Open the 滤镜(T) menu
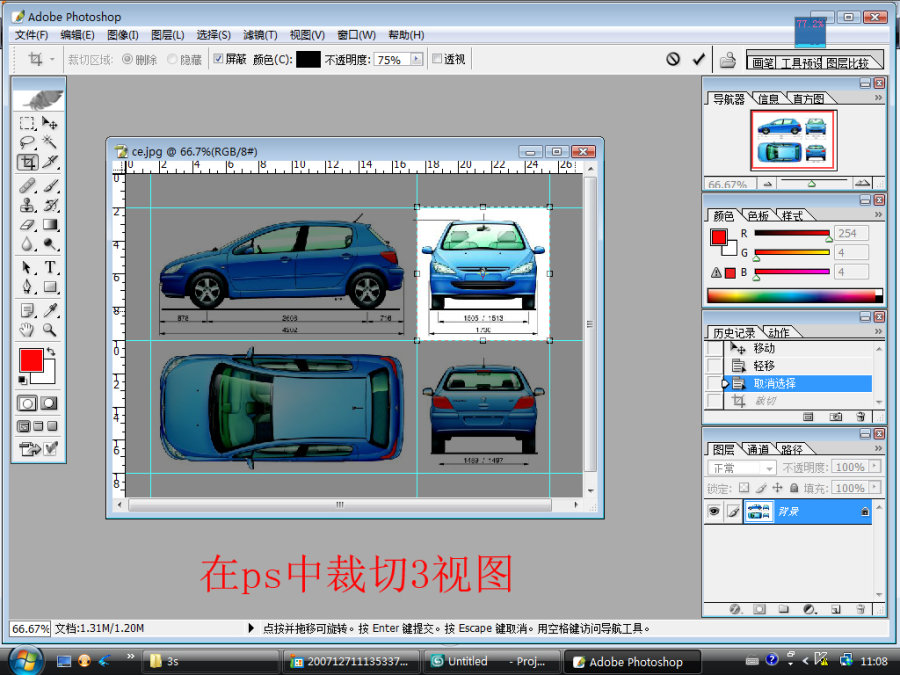900x675 pixels. pos(261,35)
